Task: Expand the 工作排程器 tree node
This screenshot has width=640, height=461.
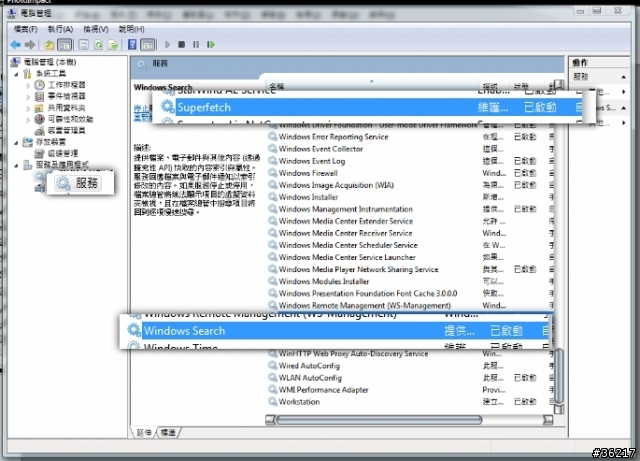Action: (x=28, y=85)
